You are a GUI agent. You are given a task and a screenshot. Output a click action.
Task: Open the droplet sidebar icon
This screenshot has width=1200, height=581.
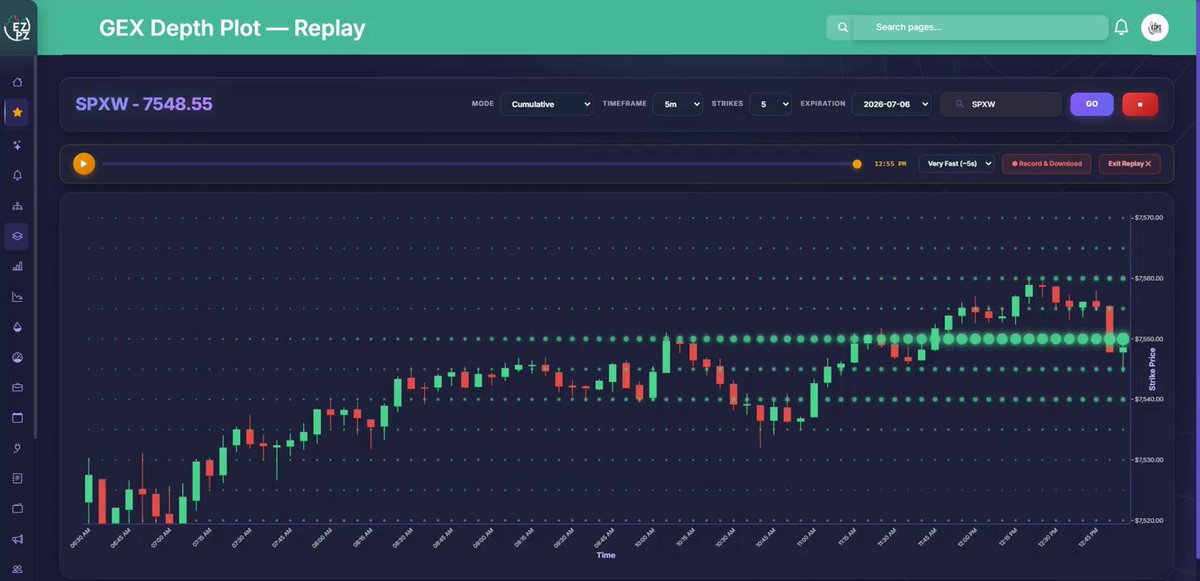point(17,327)
